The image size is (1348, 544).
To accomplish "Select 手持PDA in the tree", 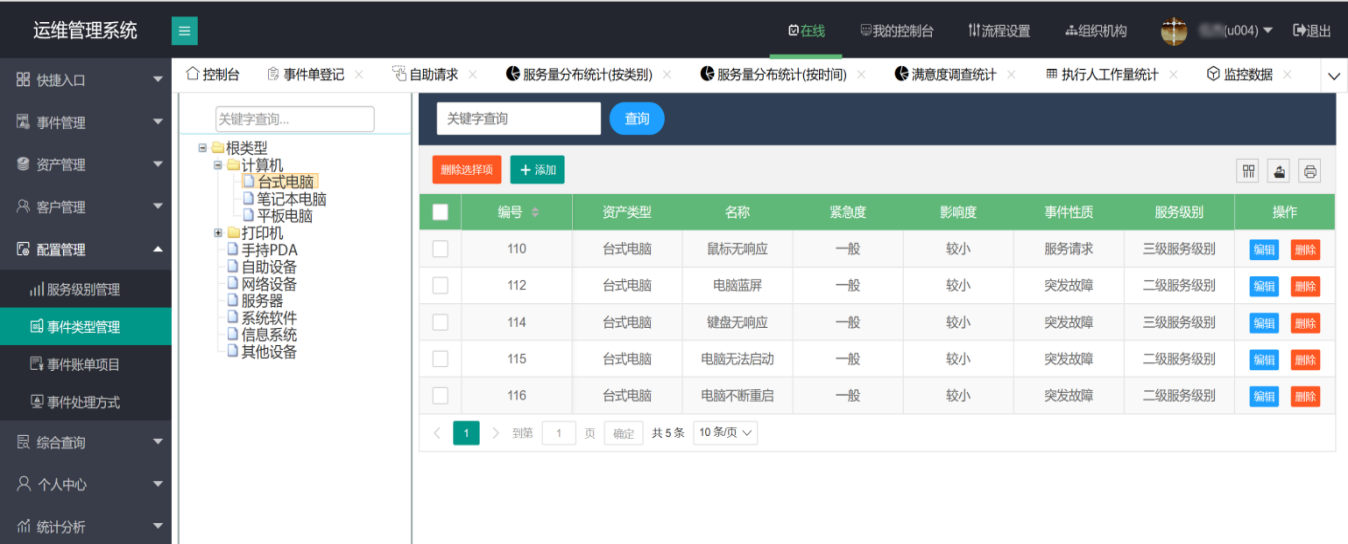I will [269, 250].
